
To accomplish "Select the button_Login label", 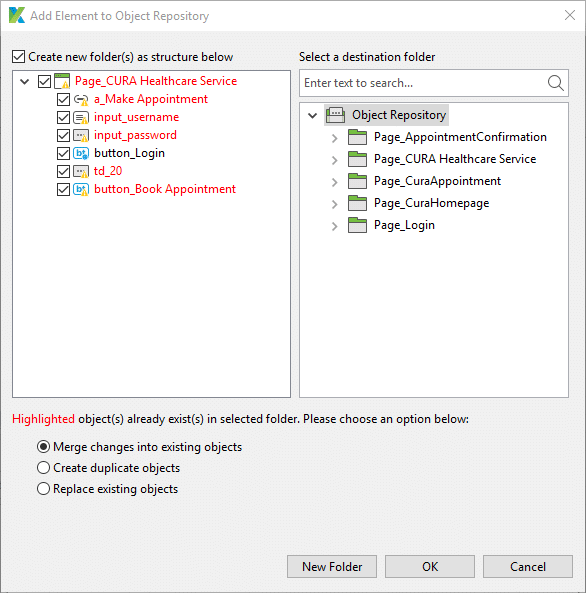I will 129,153.
